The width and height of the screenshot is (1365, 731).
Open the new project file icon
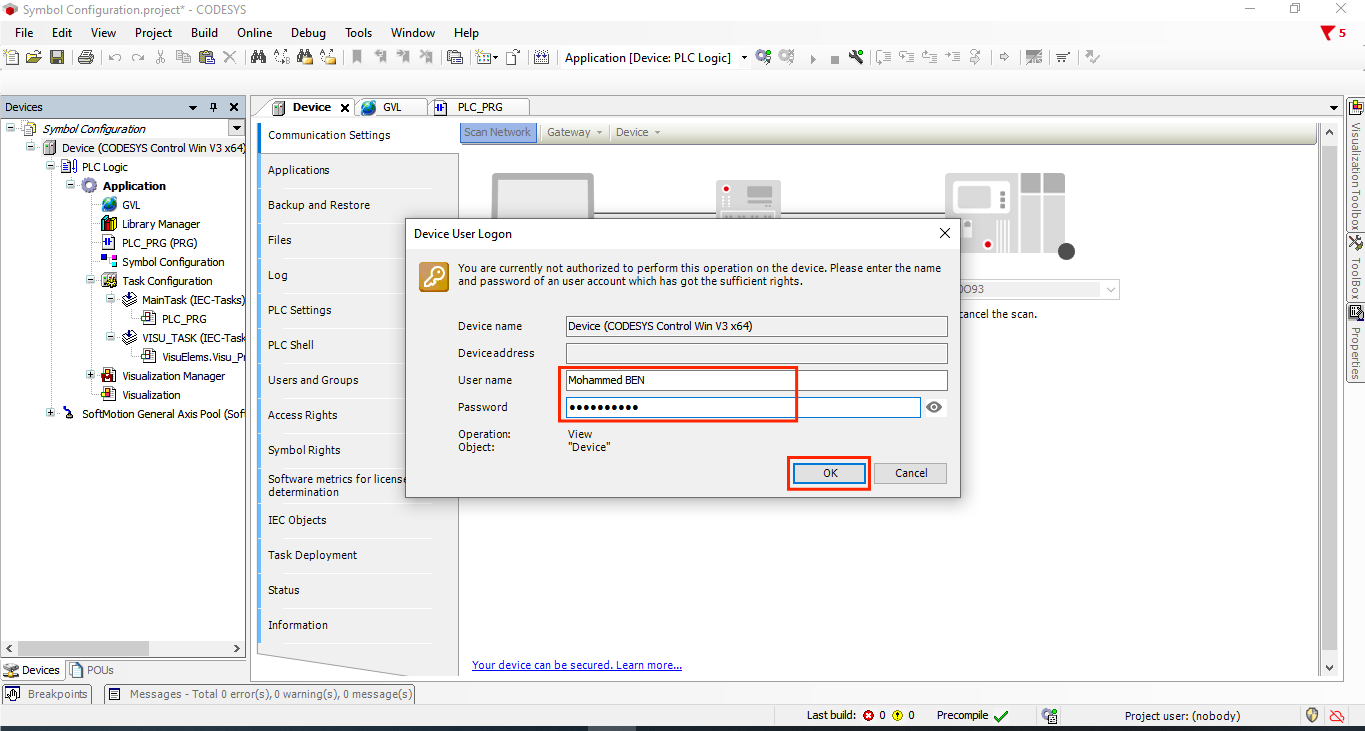coord(12,58)
